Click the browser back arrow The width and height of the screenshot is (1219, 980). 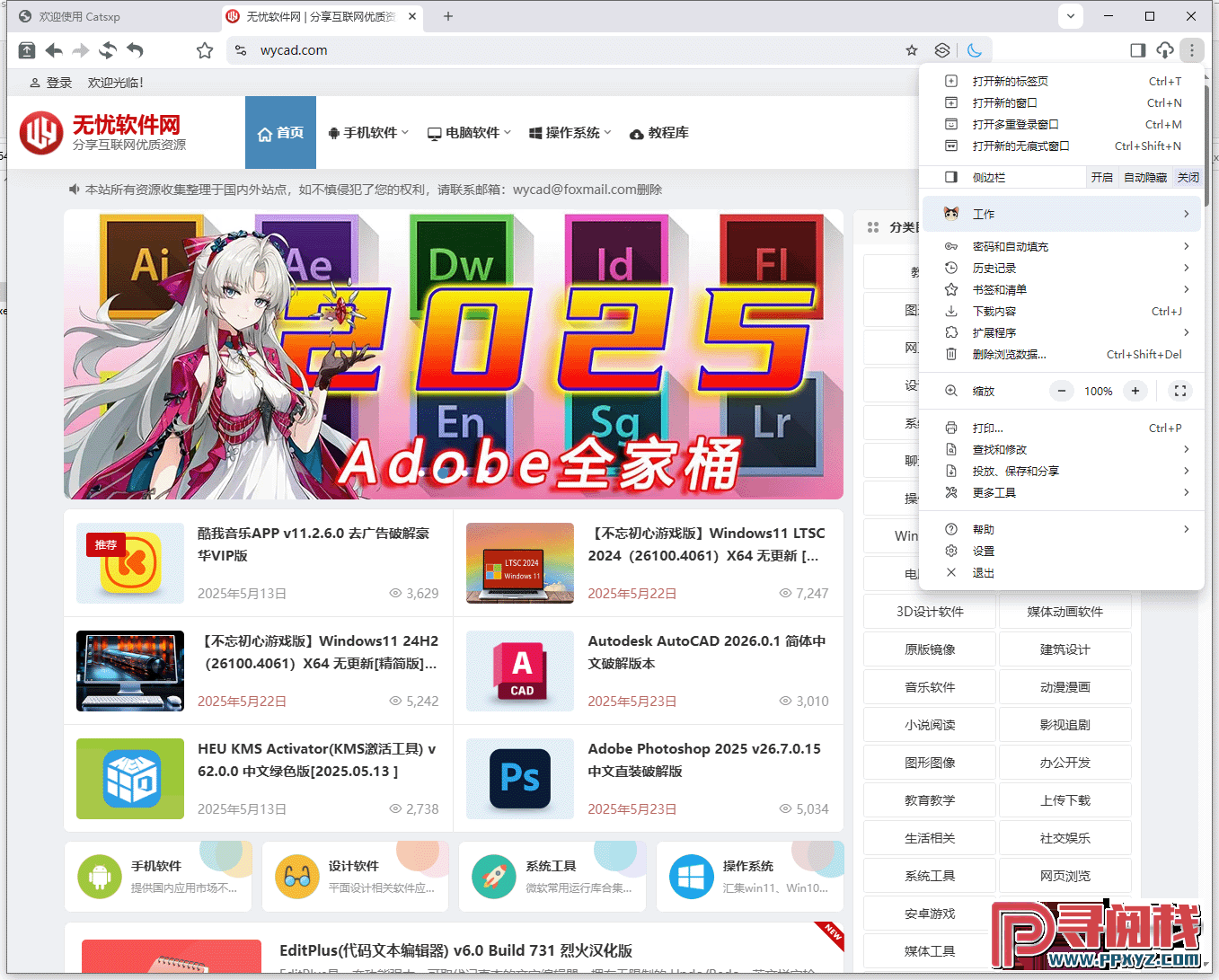point(54,50)
